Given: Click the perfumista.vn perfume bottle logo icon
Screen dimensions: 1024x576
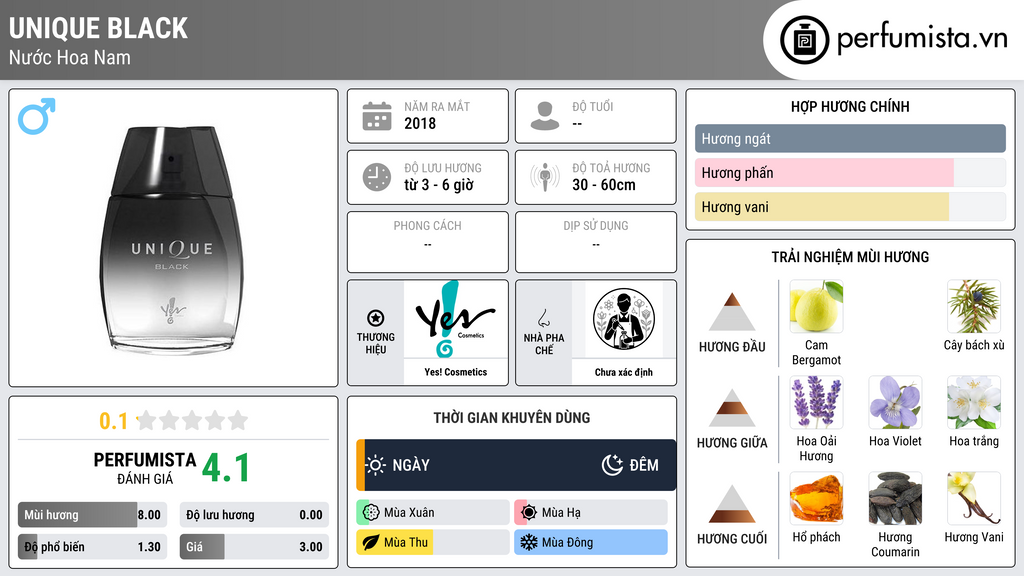Looking at the screenshot, I should pyautogui.click(x=804, y=40).
